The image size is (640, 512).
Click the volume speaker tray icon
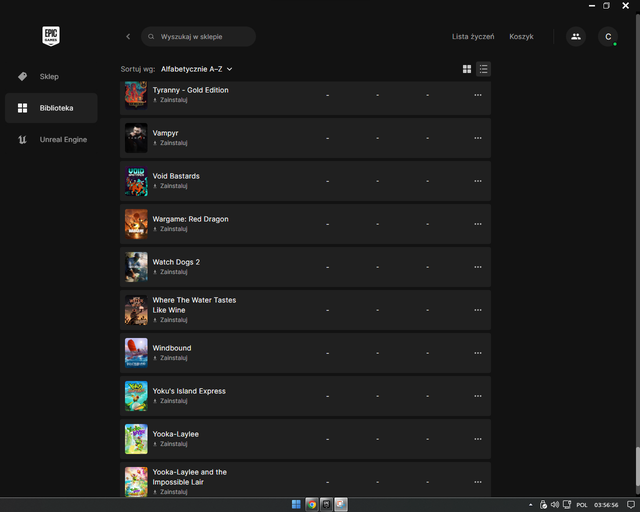coord(555,505)
